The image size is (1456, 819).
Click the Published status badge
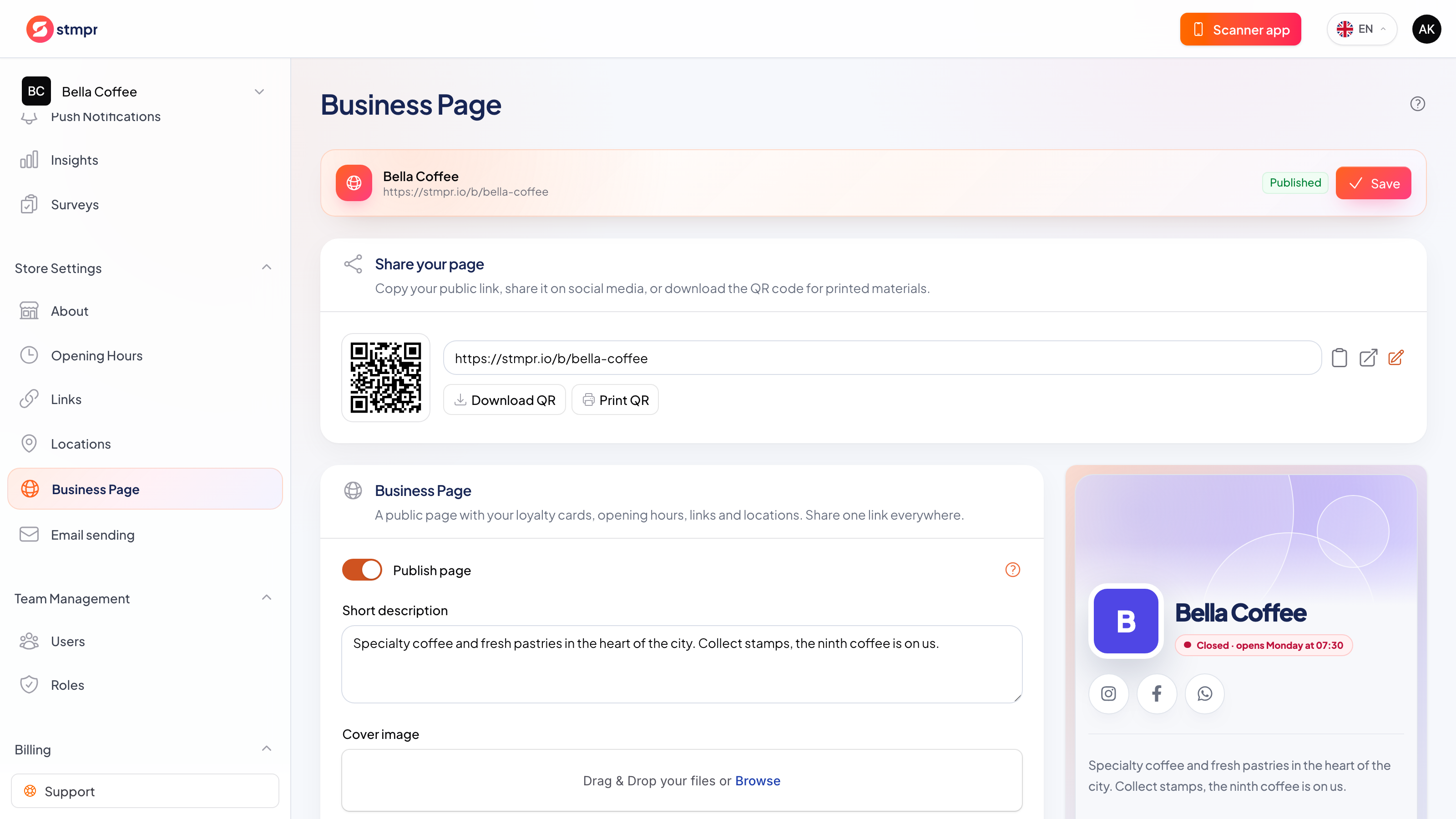1295,182
